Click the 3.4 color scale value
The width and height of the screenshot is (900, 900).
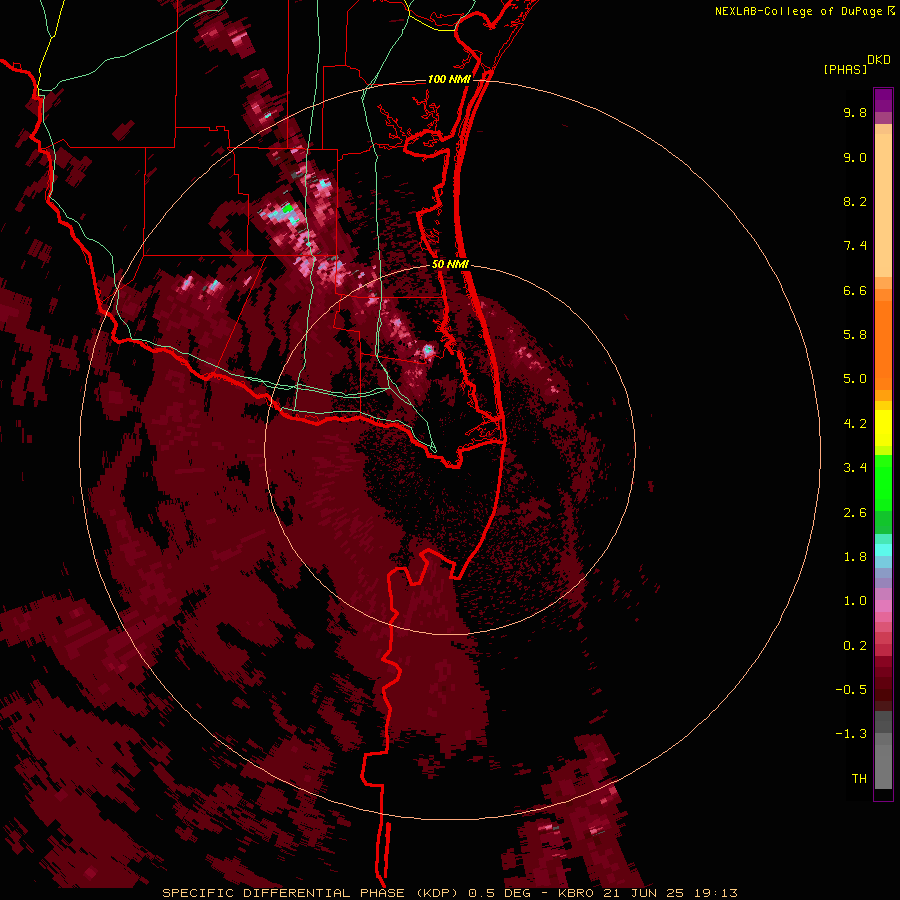855,468
